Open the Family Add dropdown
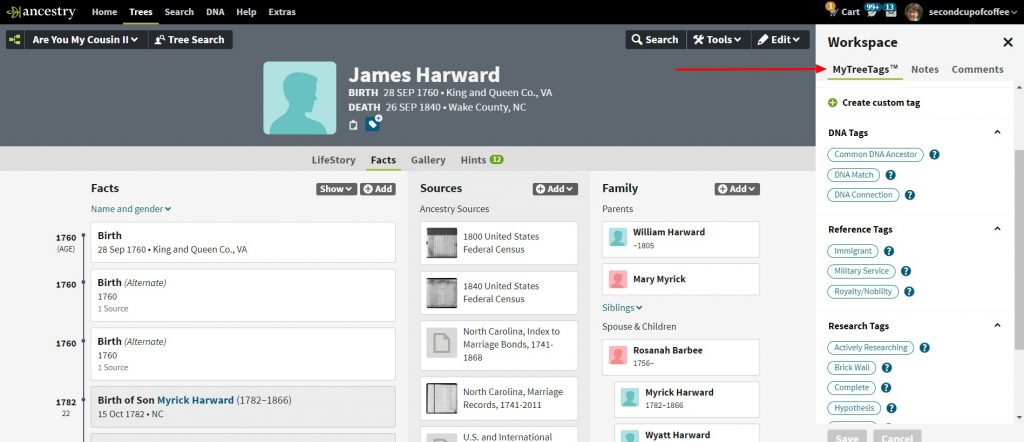The width and height of the screenshot is (1024, 442). tap(737, 189)
